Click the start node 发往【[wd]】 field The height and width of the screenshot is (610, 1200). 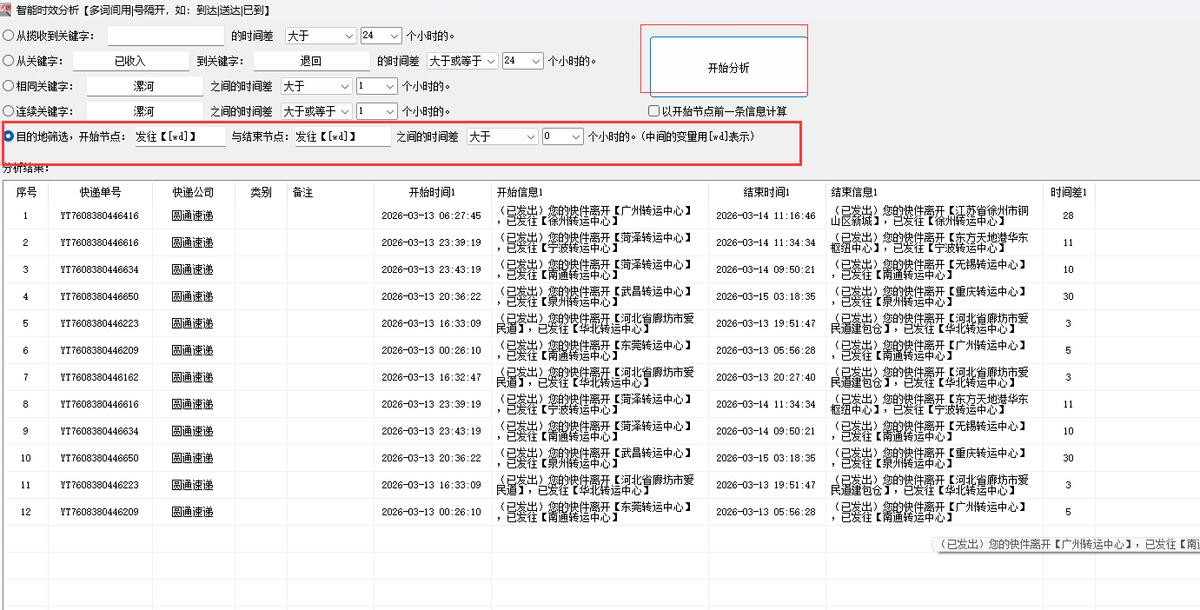click(x=180, y=137)
